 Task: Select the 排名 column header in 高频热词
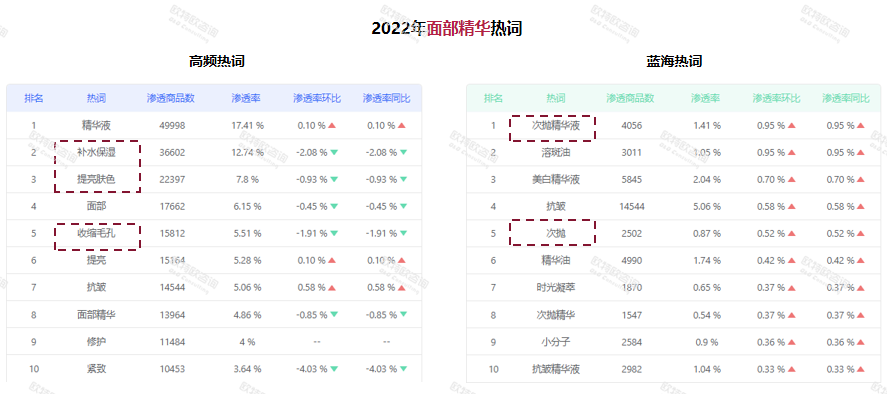[x=34, y=98]
